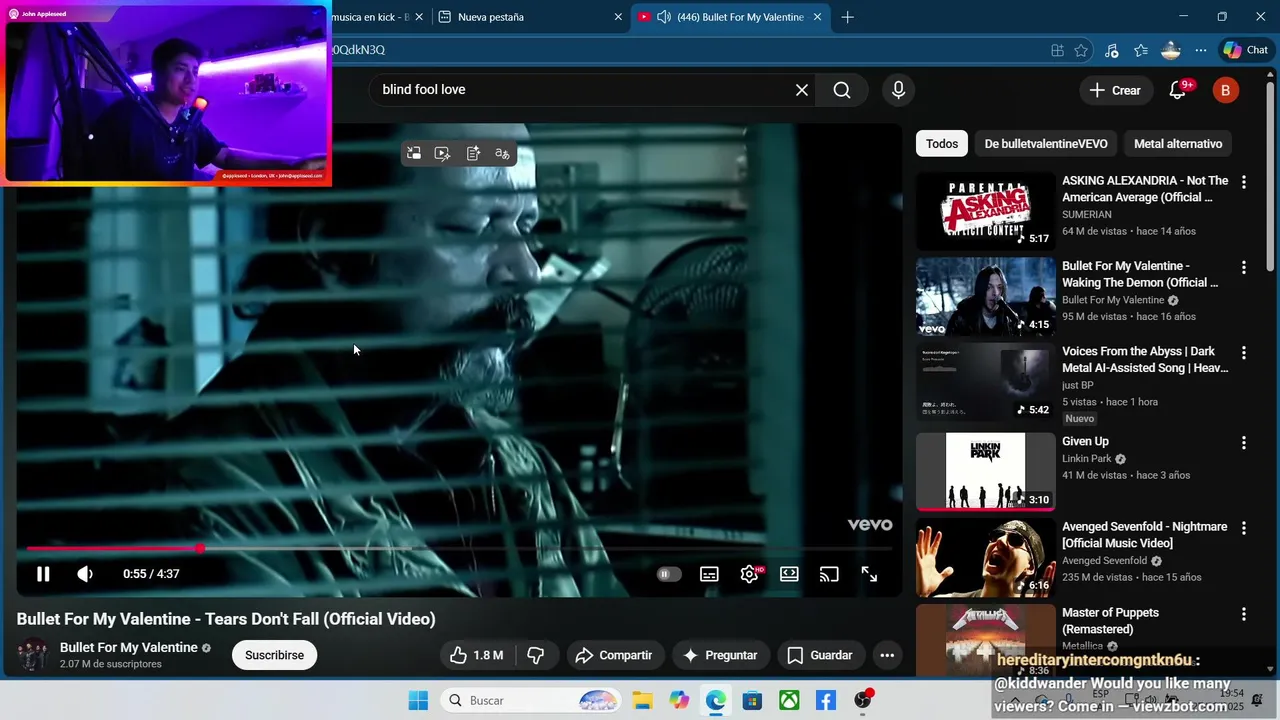The image size is (1280, 720).
Task: Mute tab via speaker icon on YouTube tab
Action: point(663,17)
